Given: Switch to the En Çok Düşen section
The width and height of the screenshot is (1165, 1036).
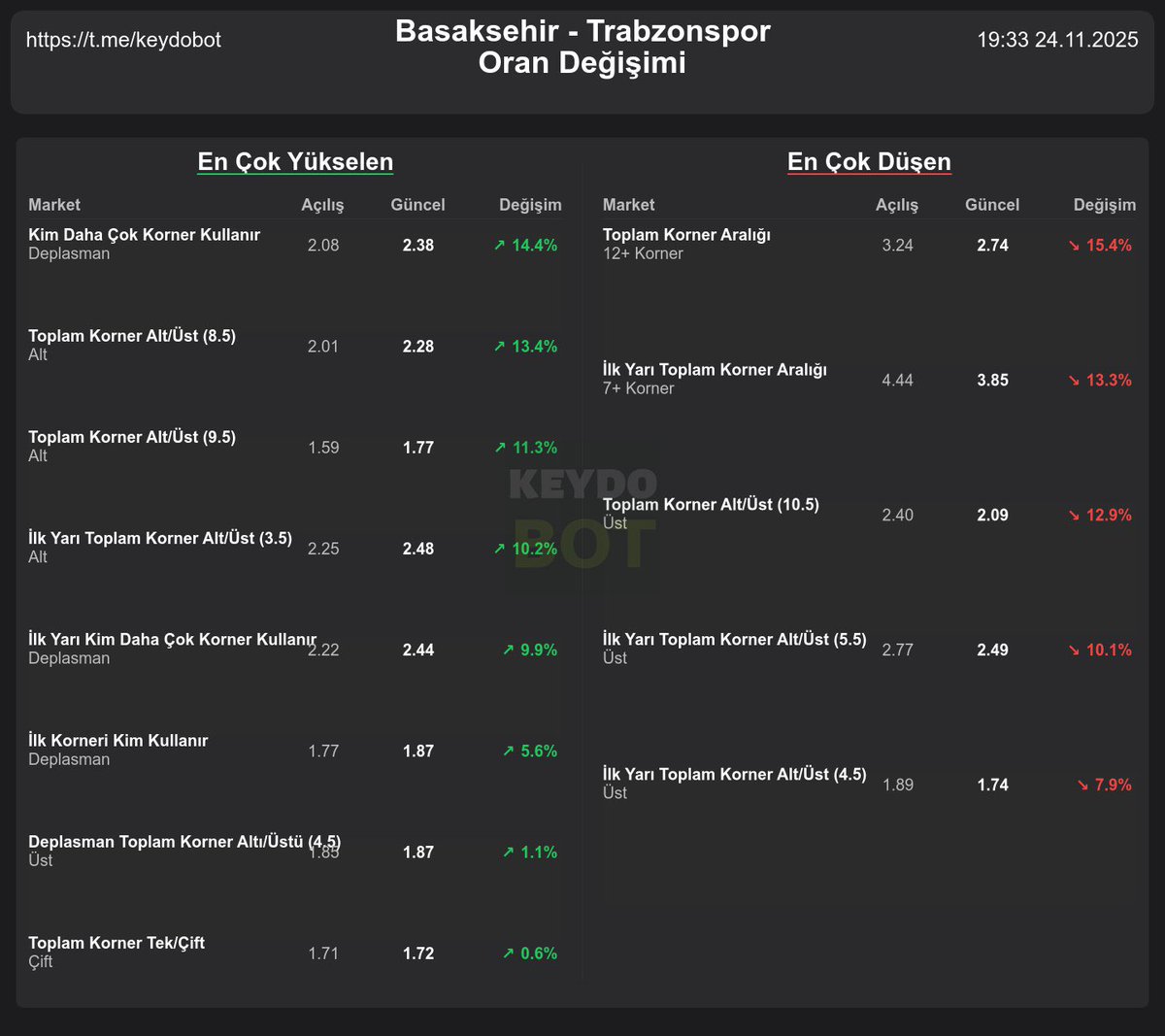Looking at the screenshot, I should click(x=869, y=161).
